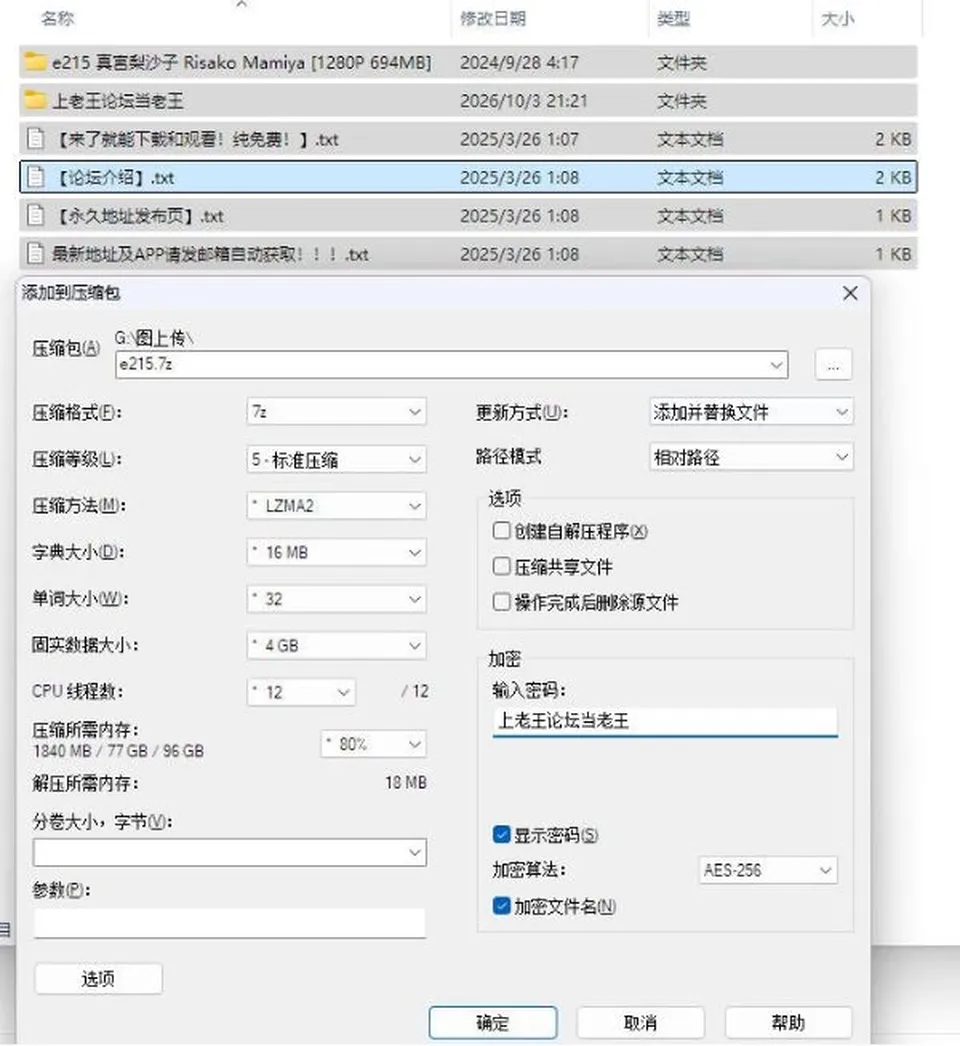Sort files by 修改日期 column header
Screen dimensions: 960x1046
(x=493, y=18)
